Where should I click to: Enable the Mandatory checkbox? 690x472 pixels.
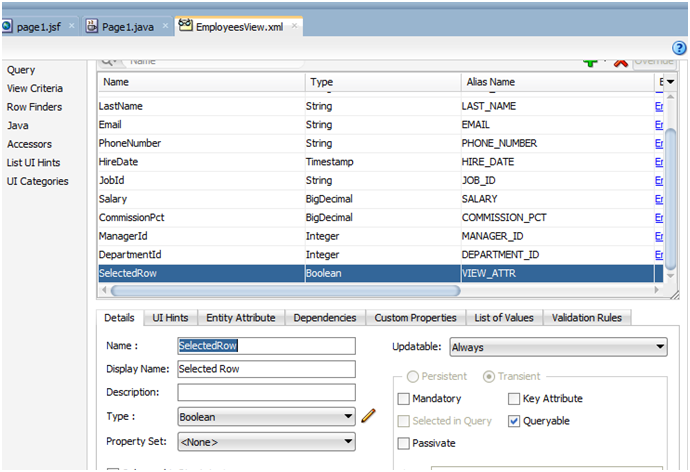coord(403,399)
